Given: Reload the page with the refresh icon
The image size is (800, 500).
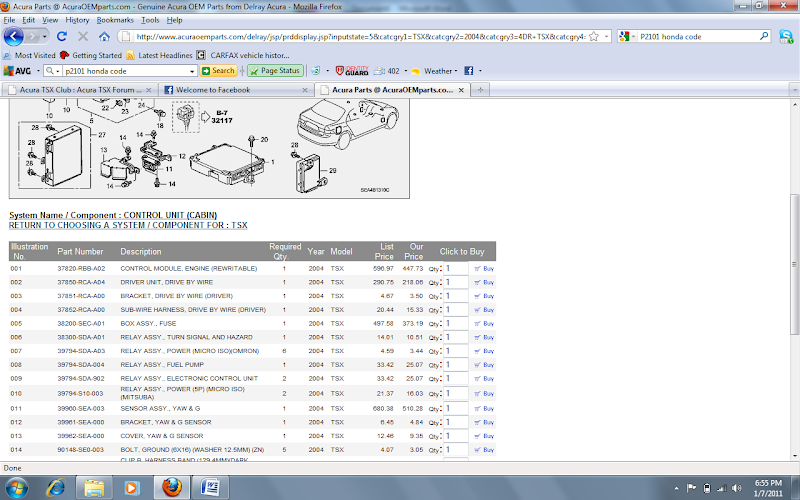Looking at the screenshot, I should click(x=62, y=37).
